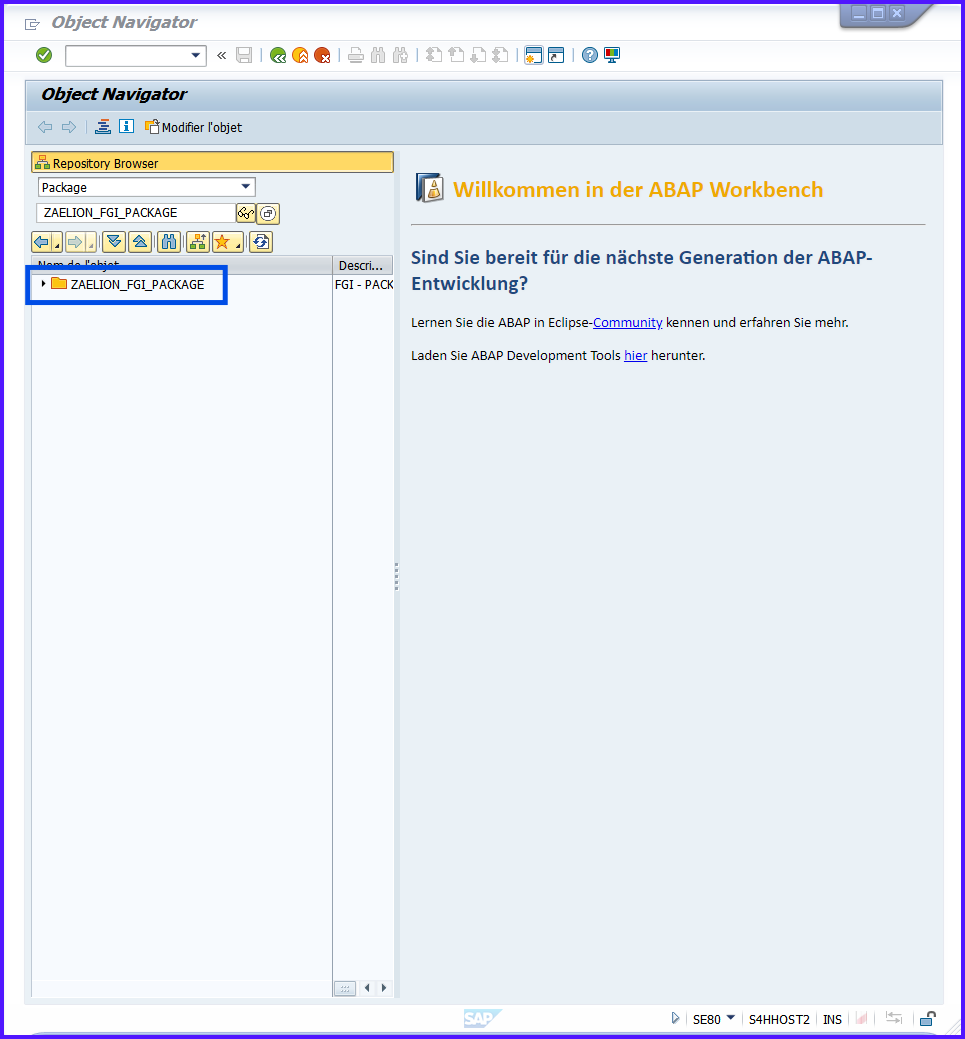Toggle the lock icon in status bar
Image resolution: width=965 pixels, height=1039 pixels.
927,1019
